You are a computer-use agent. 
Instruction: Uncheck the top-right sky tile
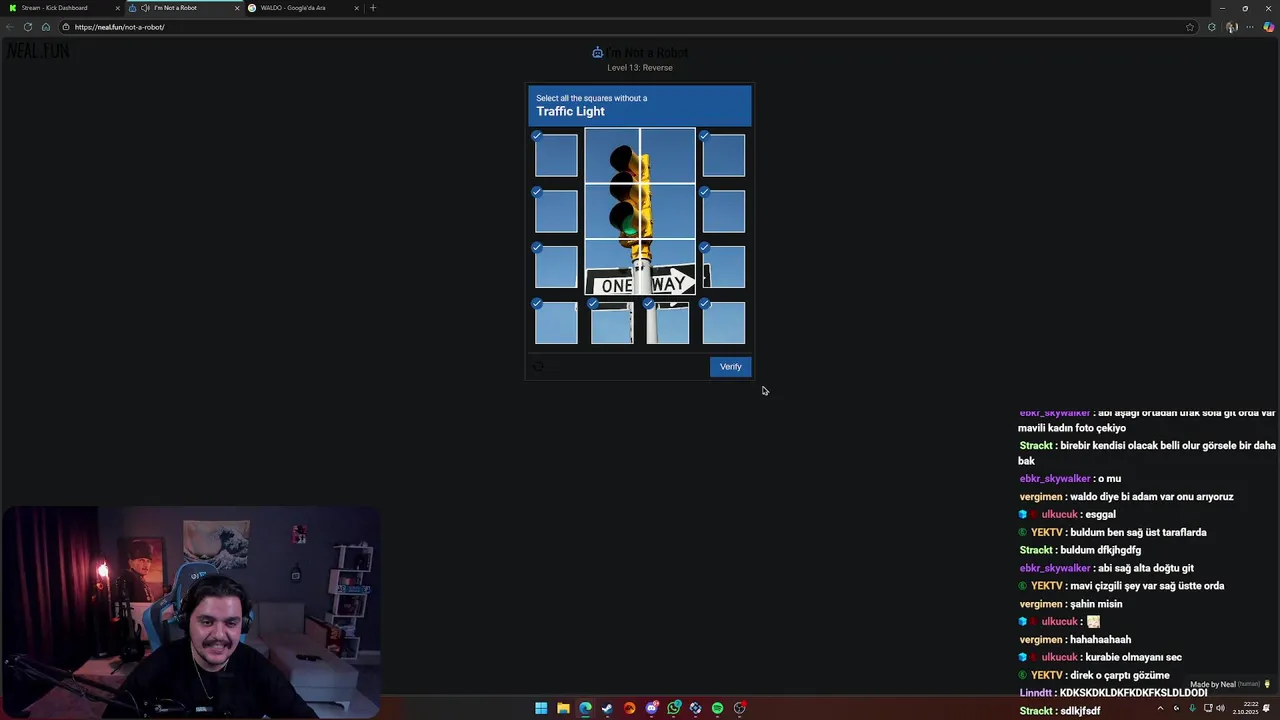coord(723,156)
